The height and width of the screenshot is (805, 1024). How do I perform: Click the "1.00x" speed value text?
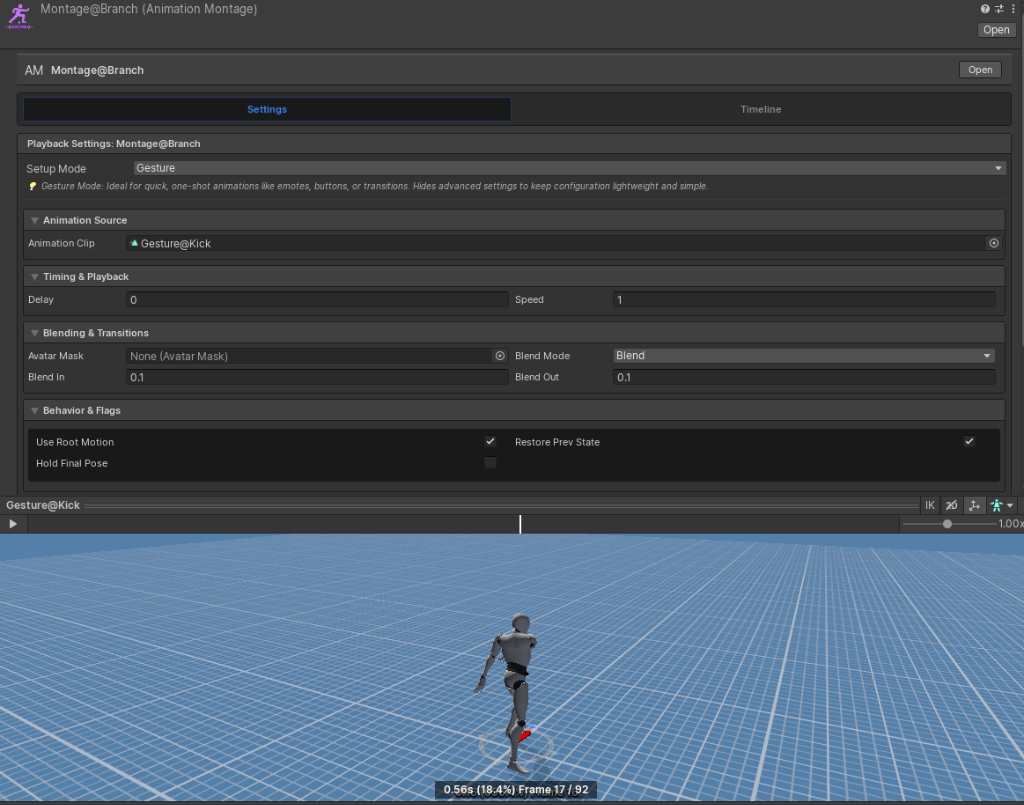(x=1010, y=524)
